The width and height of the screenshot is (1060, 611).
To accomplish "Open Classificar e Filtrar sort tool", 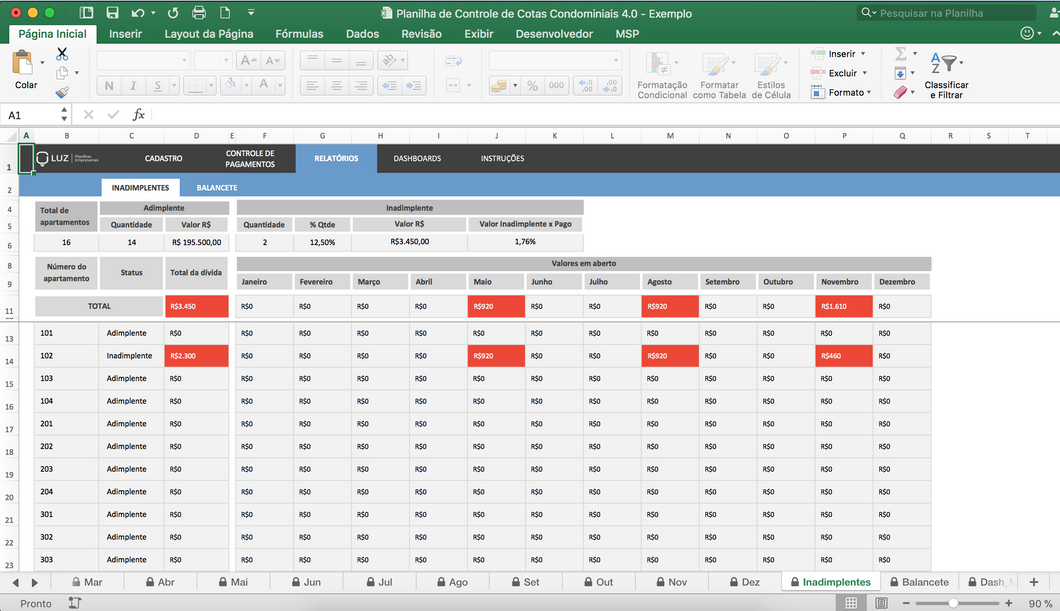I will click(x=945, y=75).
